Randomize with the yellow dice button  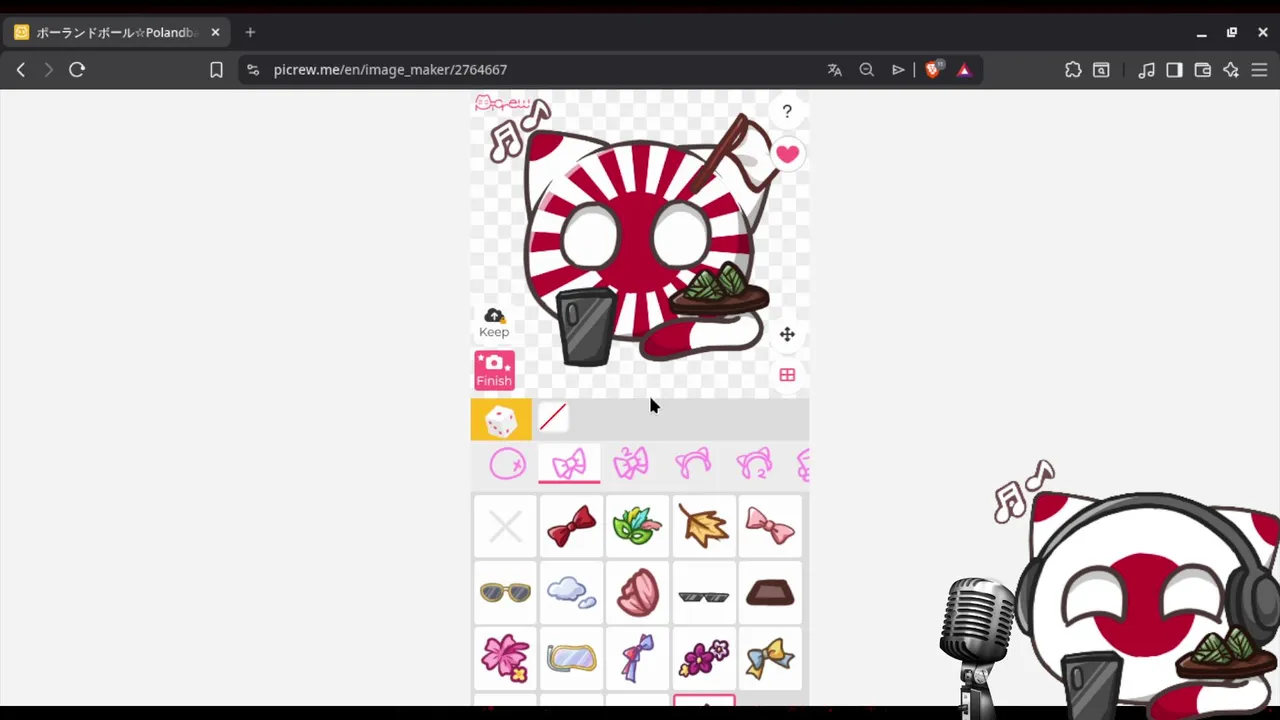(x=501, y=420)
